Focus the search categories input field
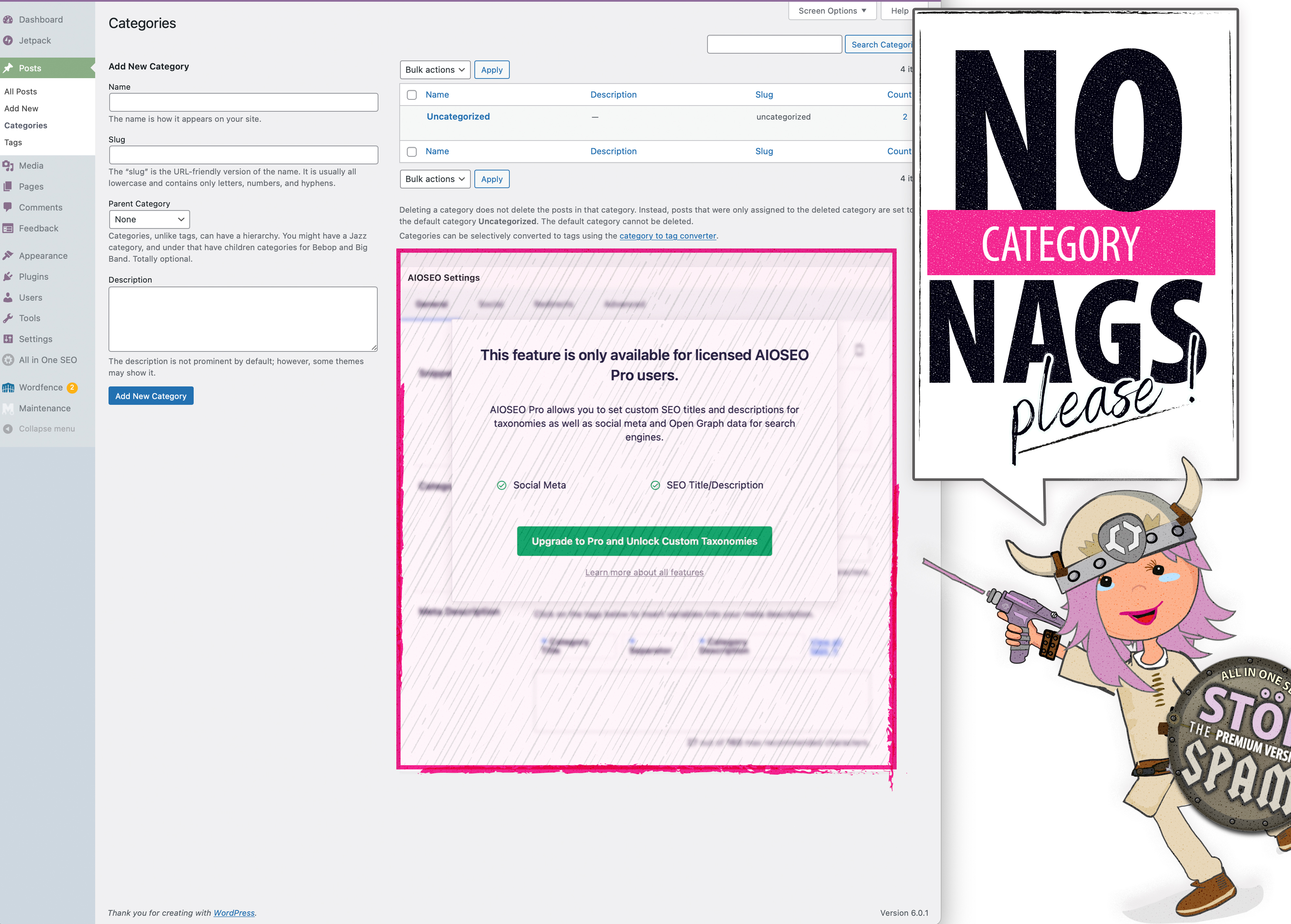 coord(775,44)
